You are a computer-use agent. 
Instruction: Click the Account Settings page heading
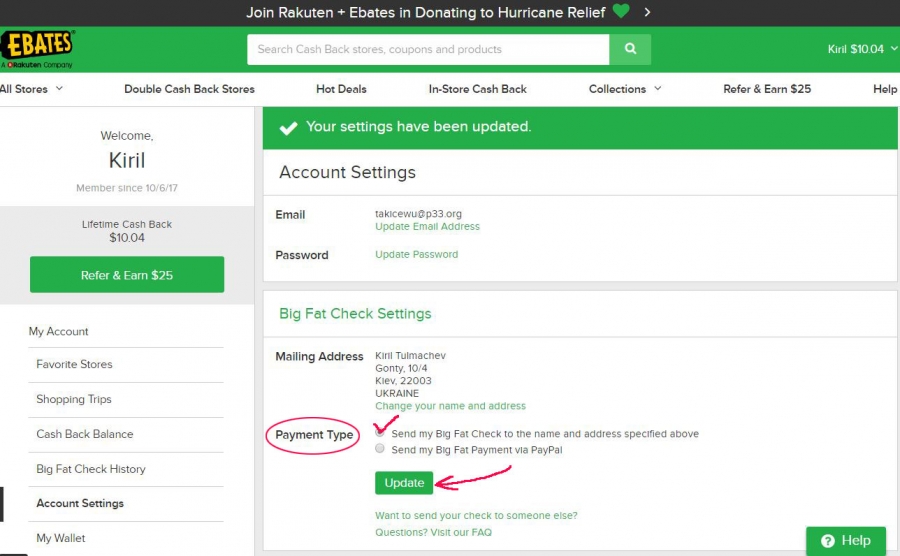[347, 172]
